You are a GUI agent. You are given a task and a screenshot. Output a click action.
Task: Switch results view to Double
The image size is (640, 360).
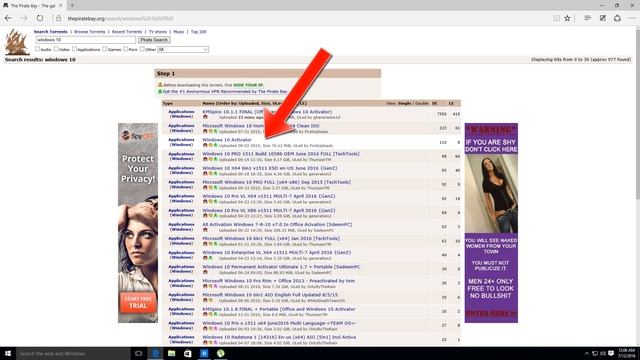click(x=421, y=103)
